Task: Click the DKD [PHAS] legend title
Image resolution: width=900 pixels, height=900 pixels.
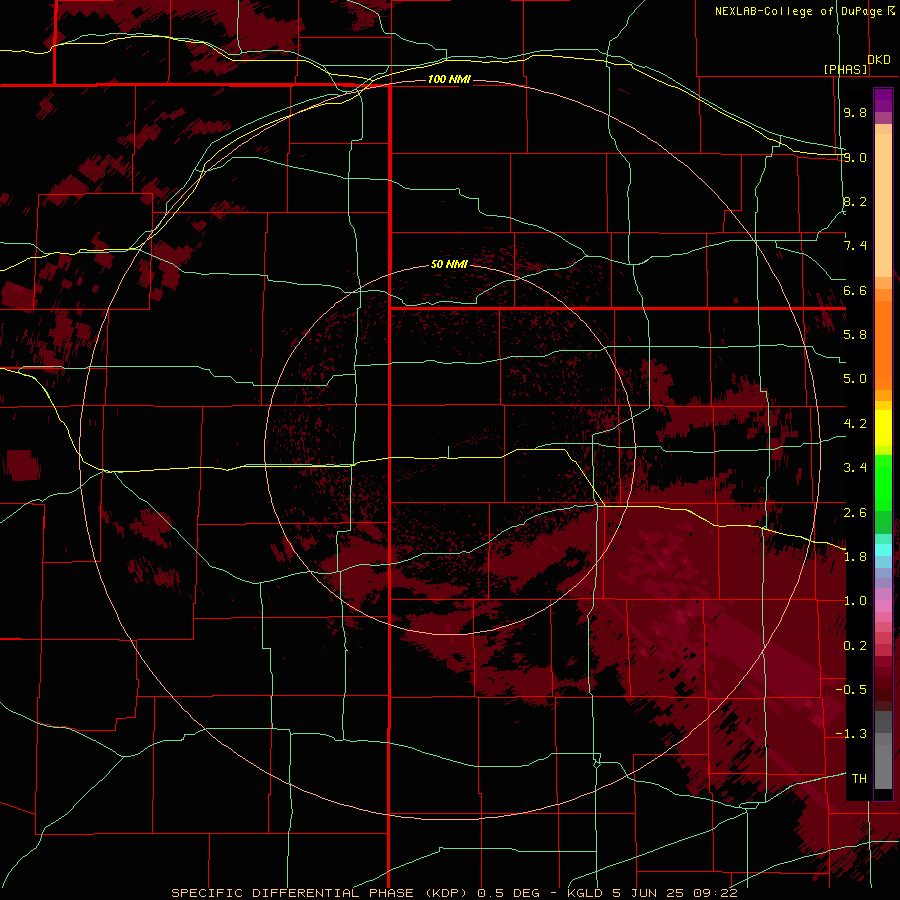Action: point(856,64)
